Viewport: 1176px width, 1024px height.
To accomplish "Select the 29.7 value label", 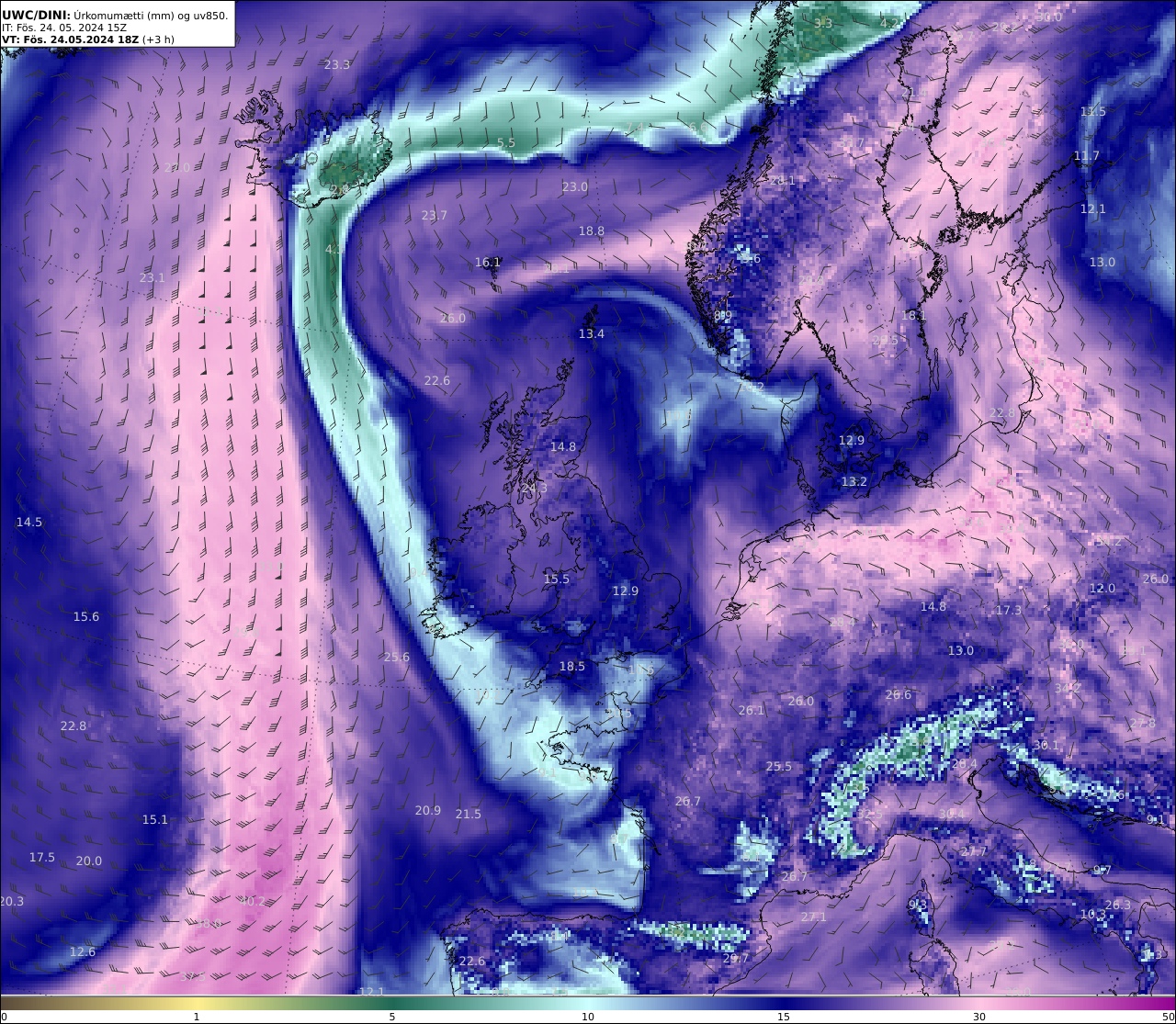I will tap(735, 958).
